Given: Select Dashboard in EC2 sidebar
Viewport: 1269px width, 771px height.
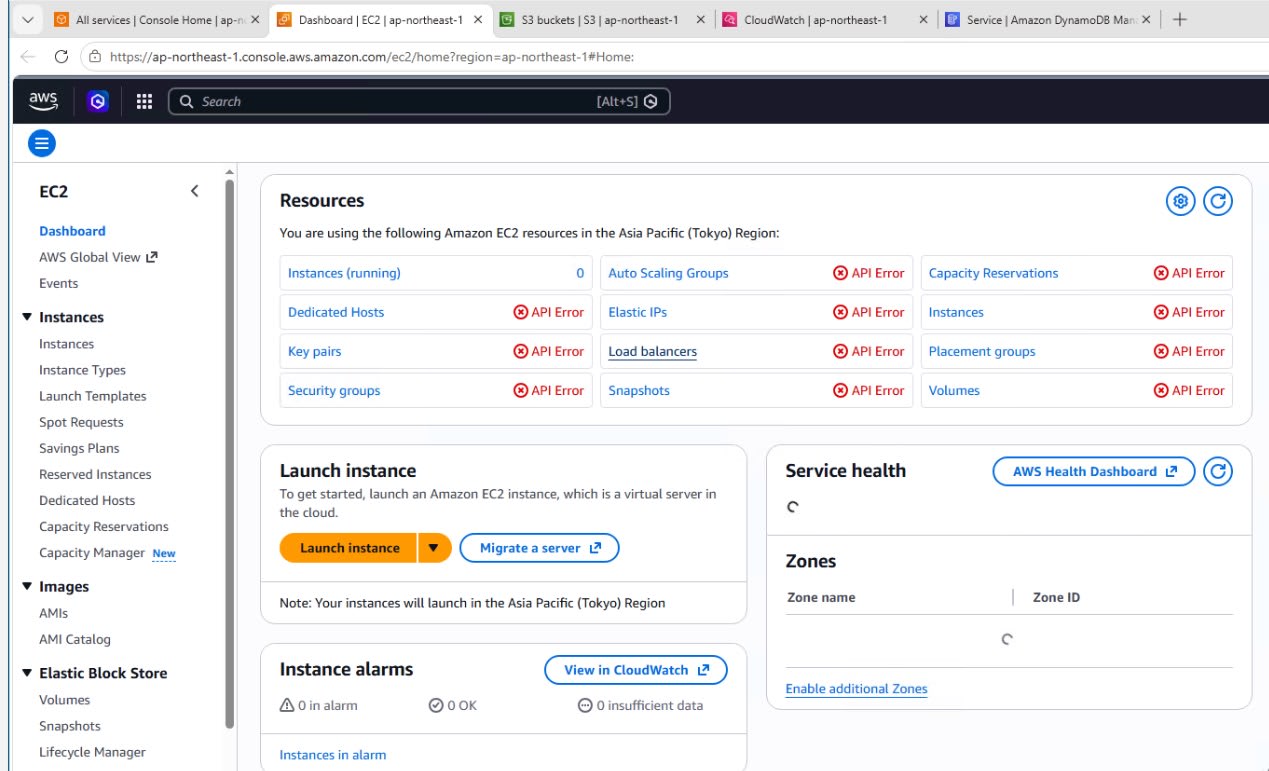Looking at the screenshot, I should [x=72, y=231].
